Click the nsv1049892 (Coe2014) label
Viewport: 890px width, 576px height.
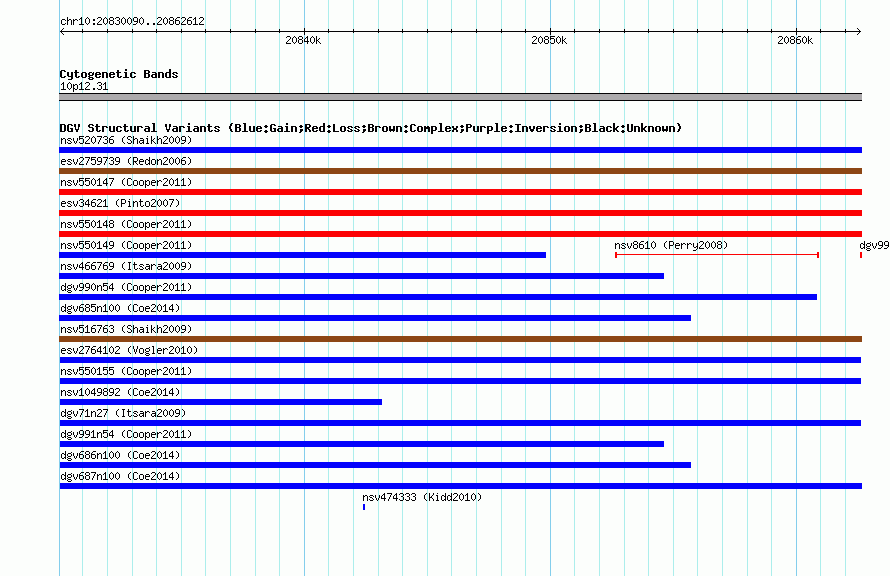click(120, 392)
